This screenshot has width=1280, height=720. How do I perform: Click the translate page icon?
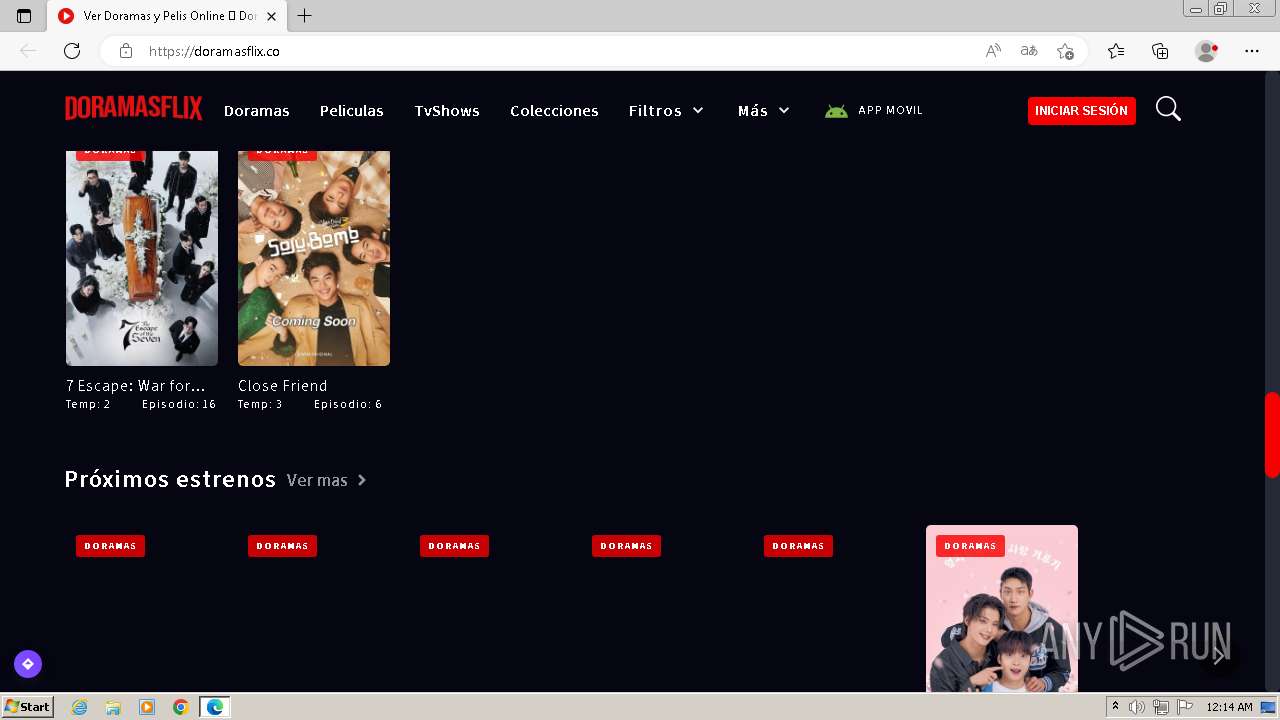tap(1029, 51)
